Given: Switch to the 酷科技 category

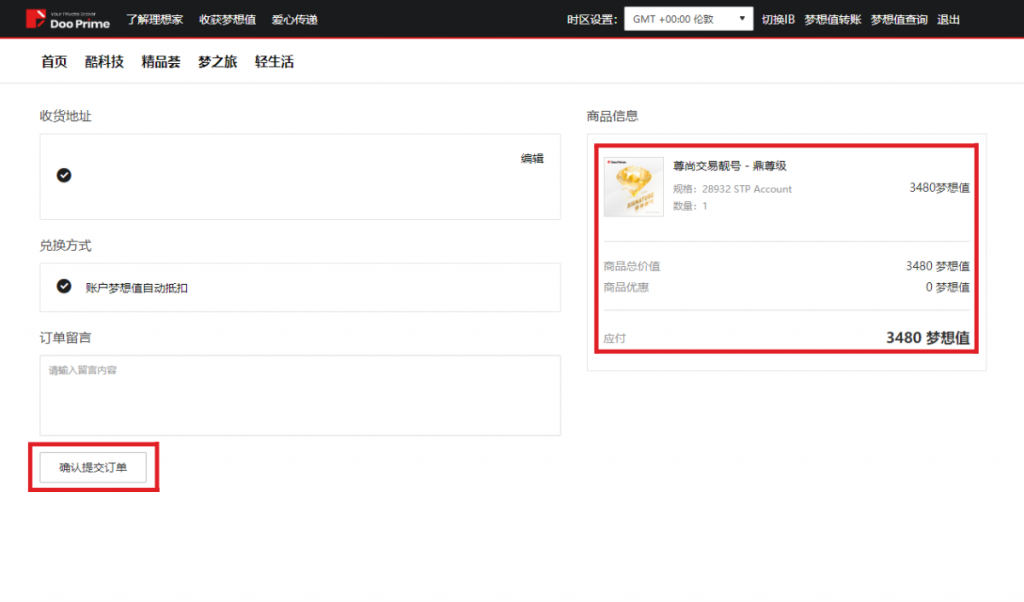Looking at the screenshot, I should click(x=104, y=62).
